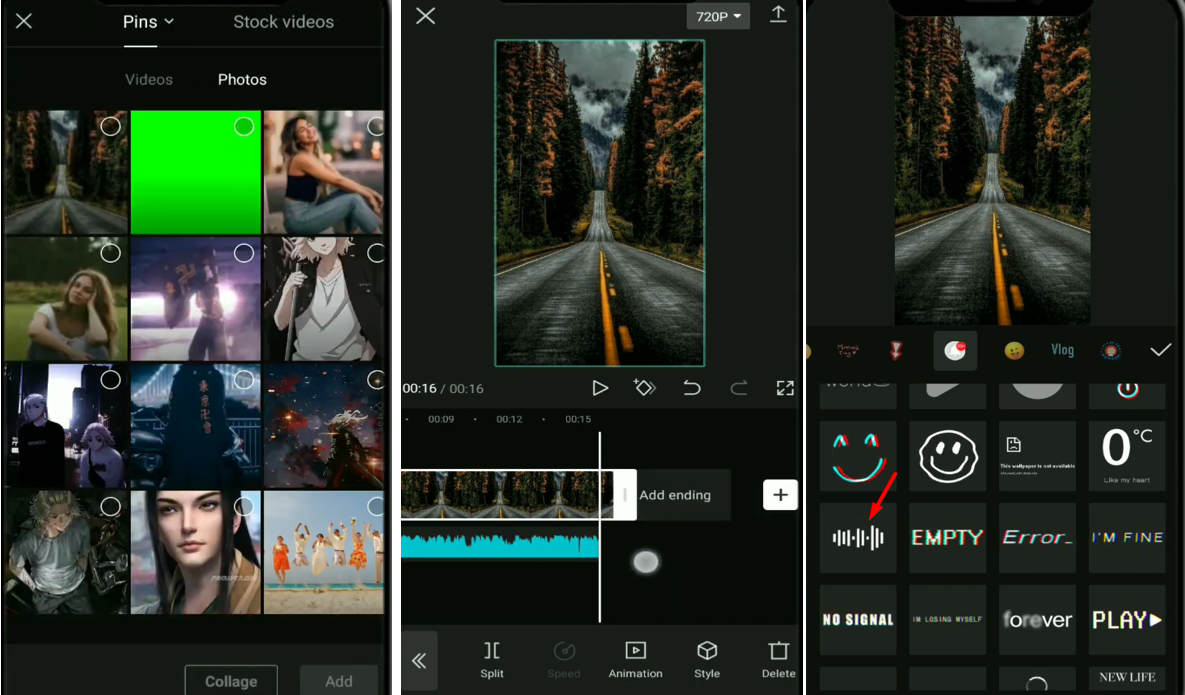Add the Error_ glitch sticker
This screenshot has height=695, width=1185.
(1037, 538)
